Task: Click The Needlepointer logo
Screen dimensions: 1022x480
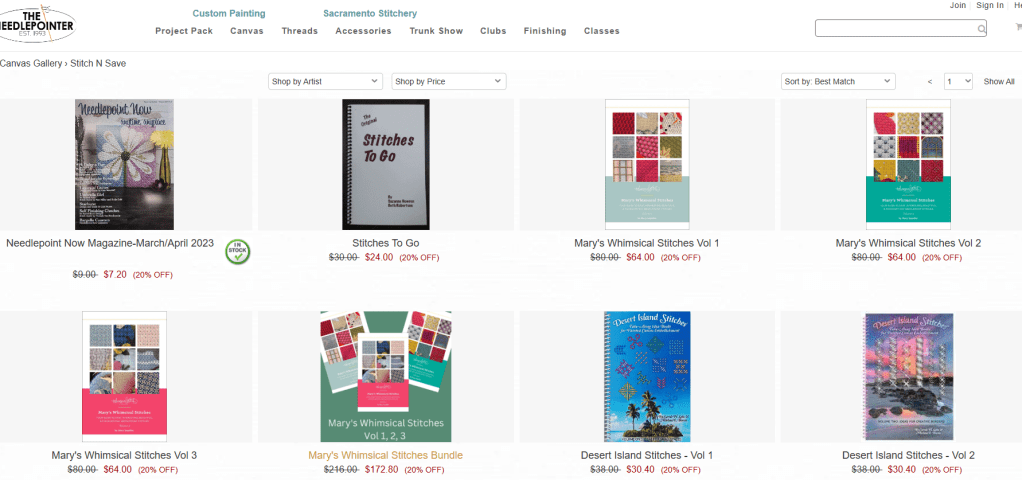Action: (37, 23)
